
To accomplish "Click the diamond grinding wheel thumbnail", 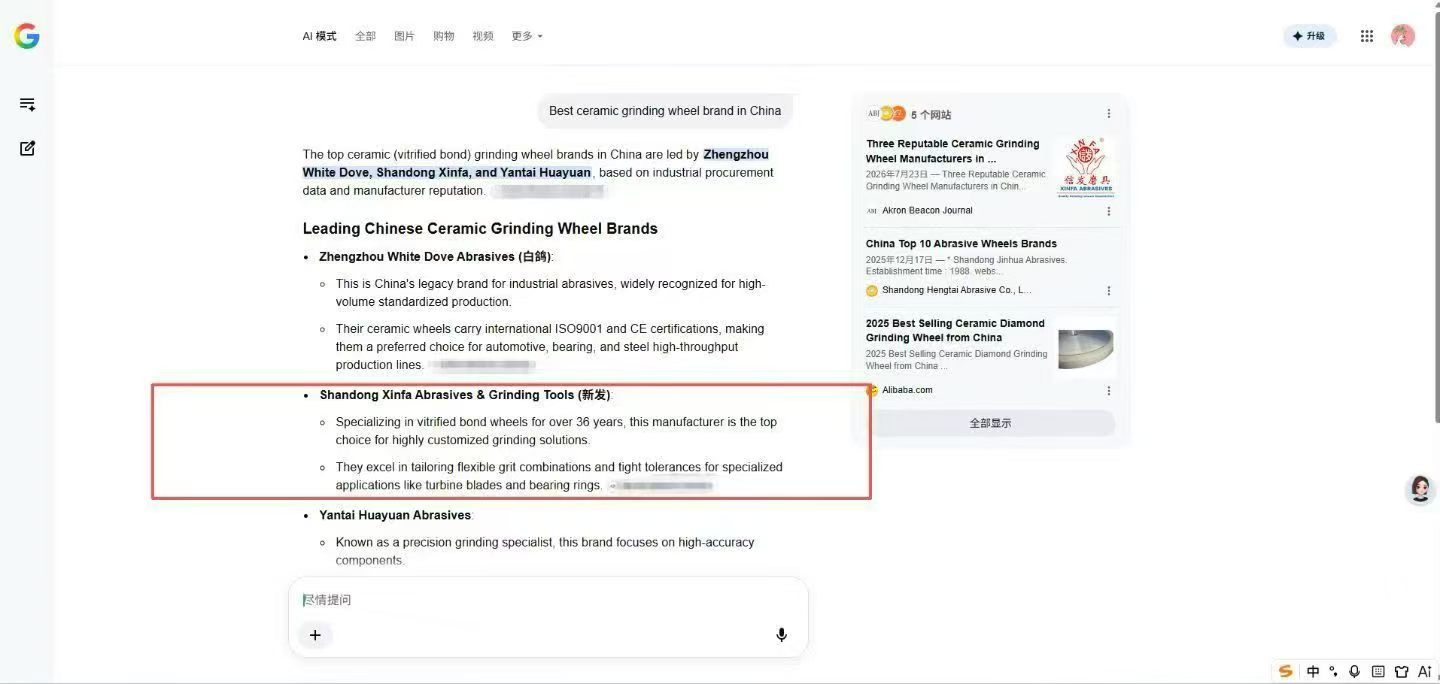I will [x=1087, y=348].
